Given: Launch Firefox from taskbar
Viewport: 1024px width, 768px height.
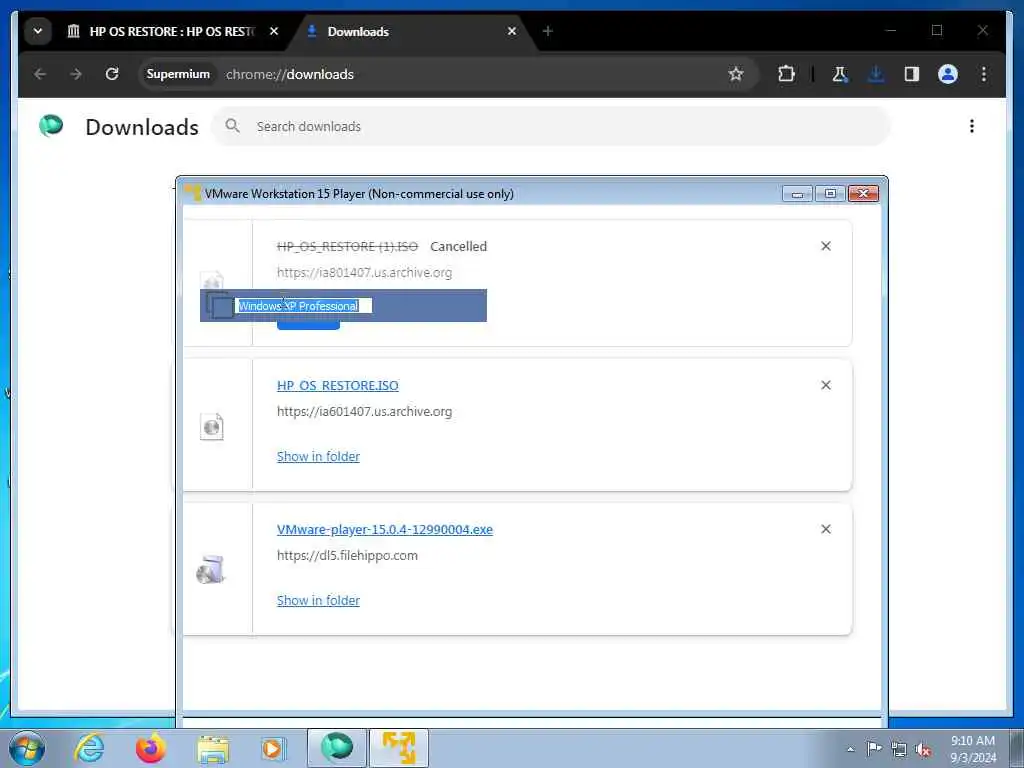Looking at the screenshot, I should [151, 748].
